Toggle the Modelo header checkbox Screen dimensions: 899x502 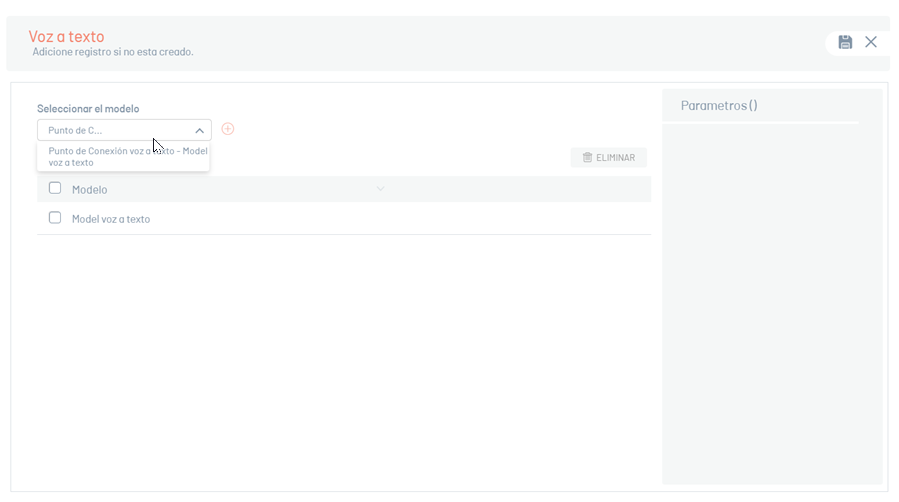(x=55, y=188)
